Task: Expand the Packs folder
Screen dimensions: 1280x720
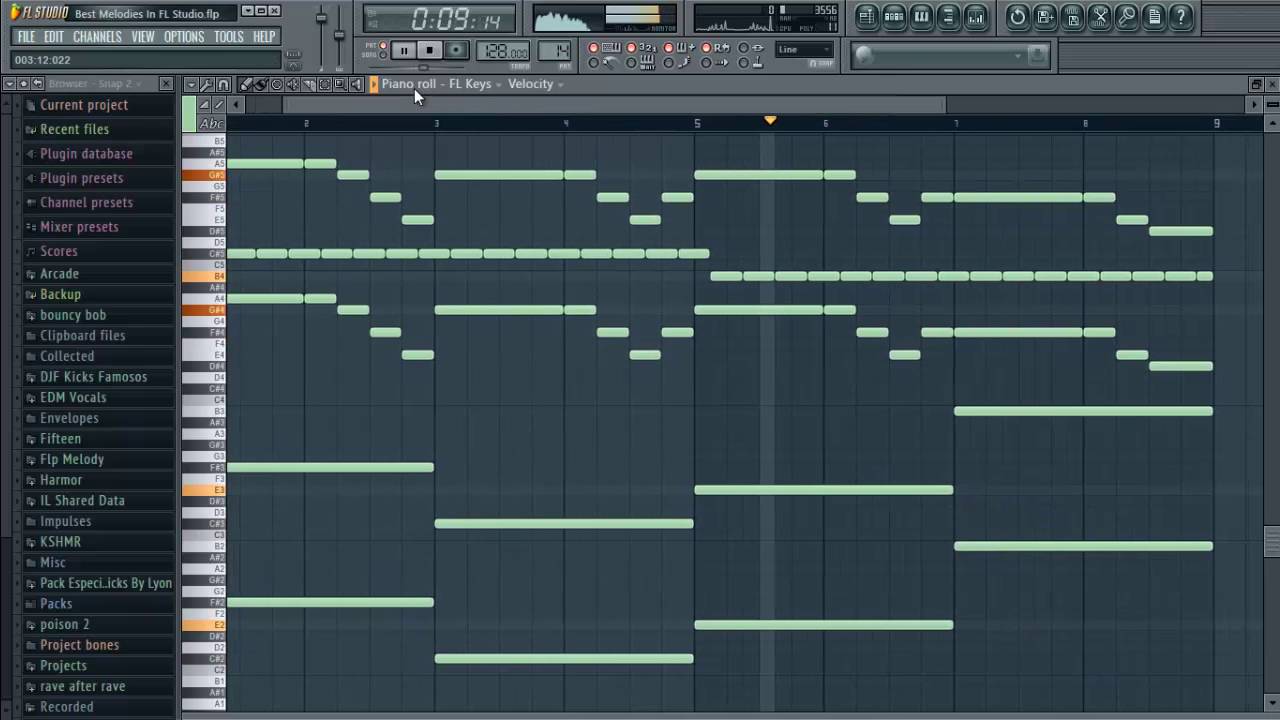Action: pyautogui.click(x=56, y=604)
